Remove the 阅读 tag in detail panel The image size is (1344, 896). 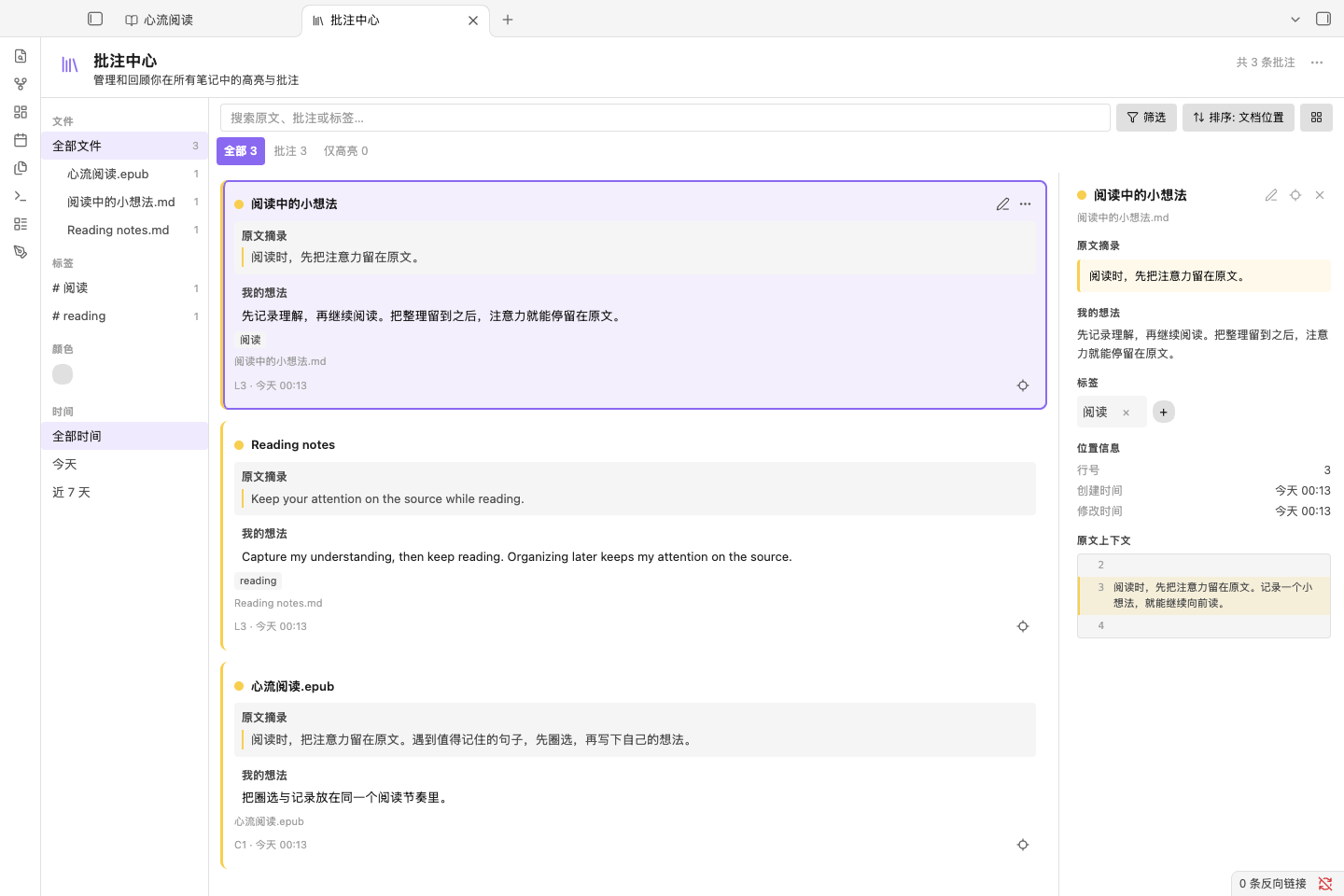tap(1127, 413)
